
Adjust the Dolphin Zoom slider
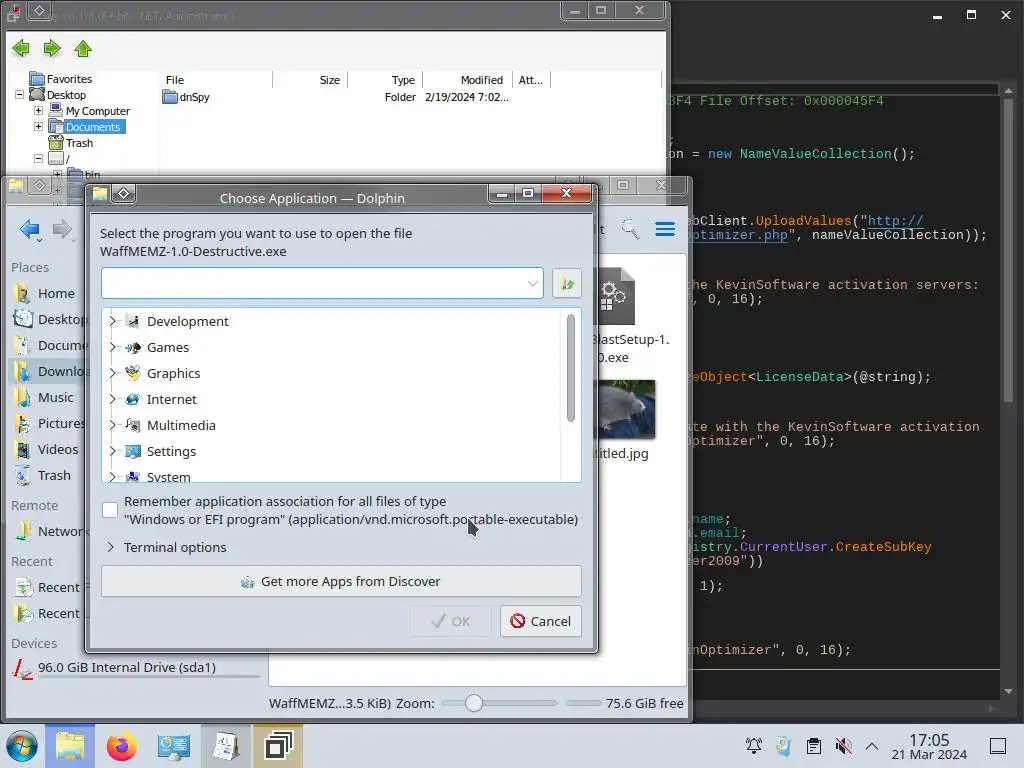pos(474,703)
